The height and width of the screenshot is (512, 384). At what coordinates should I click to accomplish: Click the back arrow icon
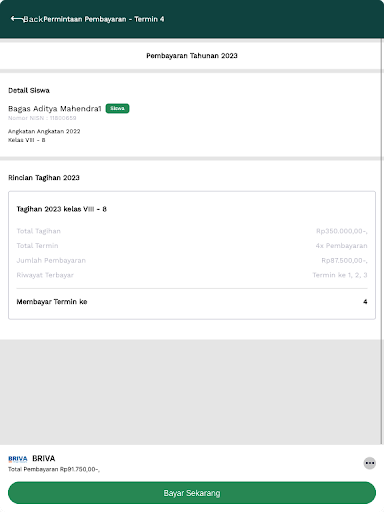click(x=17, y=19)
